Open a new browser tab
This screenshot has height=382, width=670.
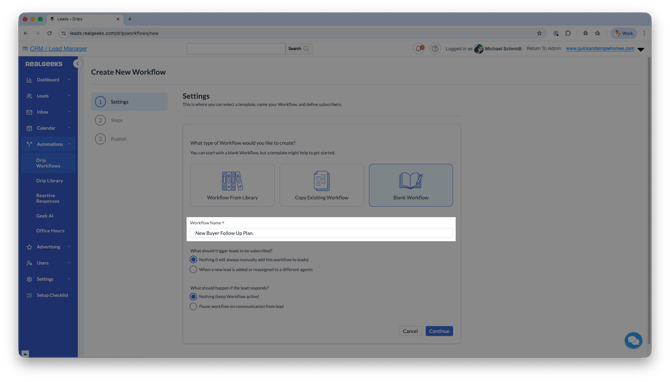coord(130,19)
